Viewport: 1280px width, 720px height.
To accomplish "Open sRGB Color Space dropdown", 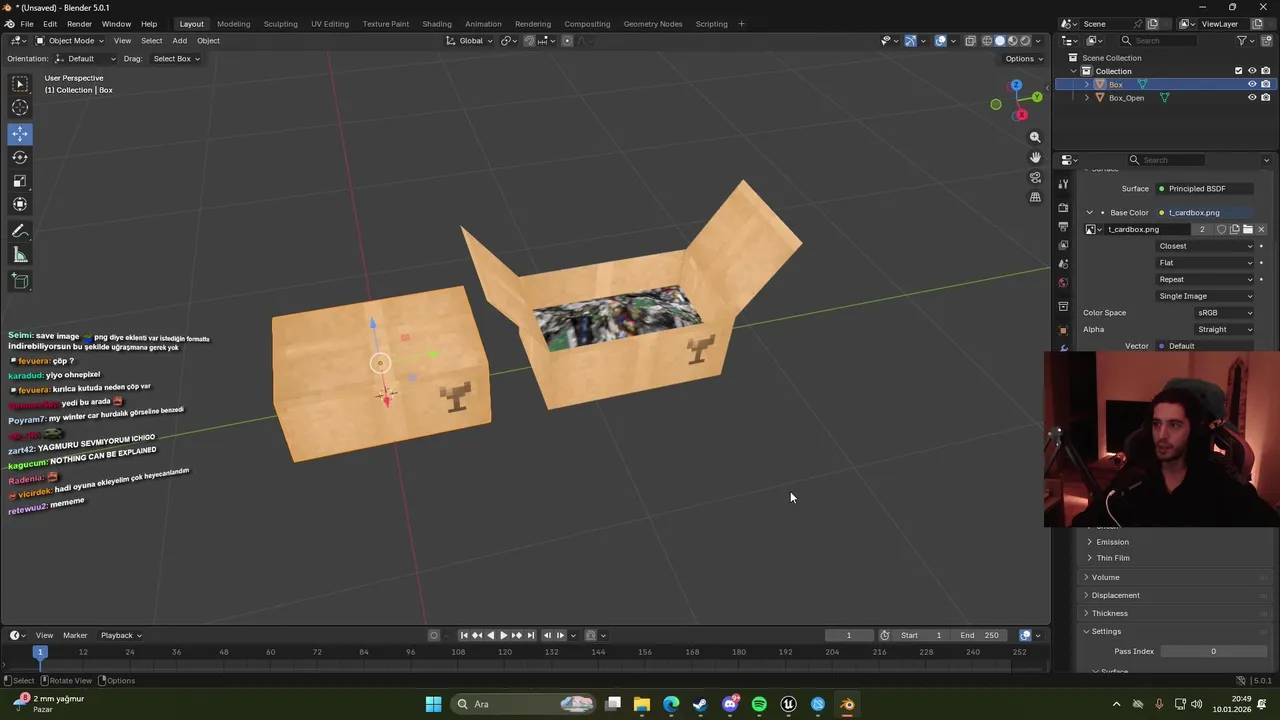I will [x=1225, y=313].
